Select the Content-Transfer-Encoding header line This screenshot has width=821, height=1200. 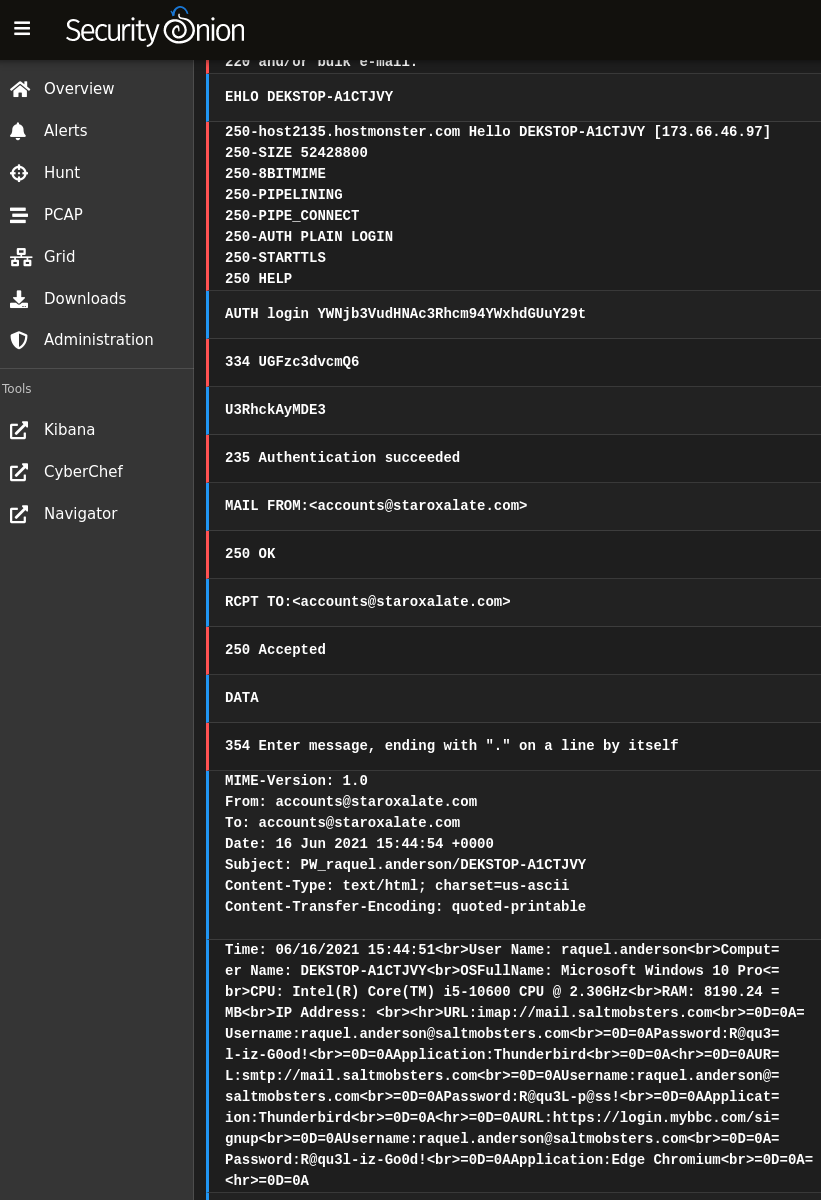pyautogui.click(x=405, y=907)
